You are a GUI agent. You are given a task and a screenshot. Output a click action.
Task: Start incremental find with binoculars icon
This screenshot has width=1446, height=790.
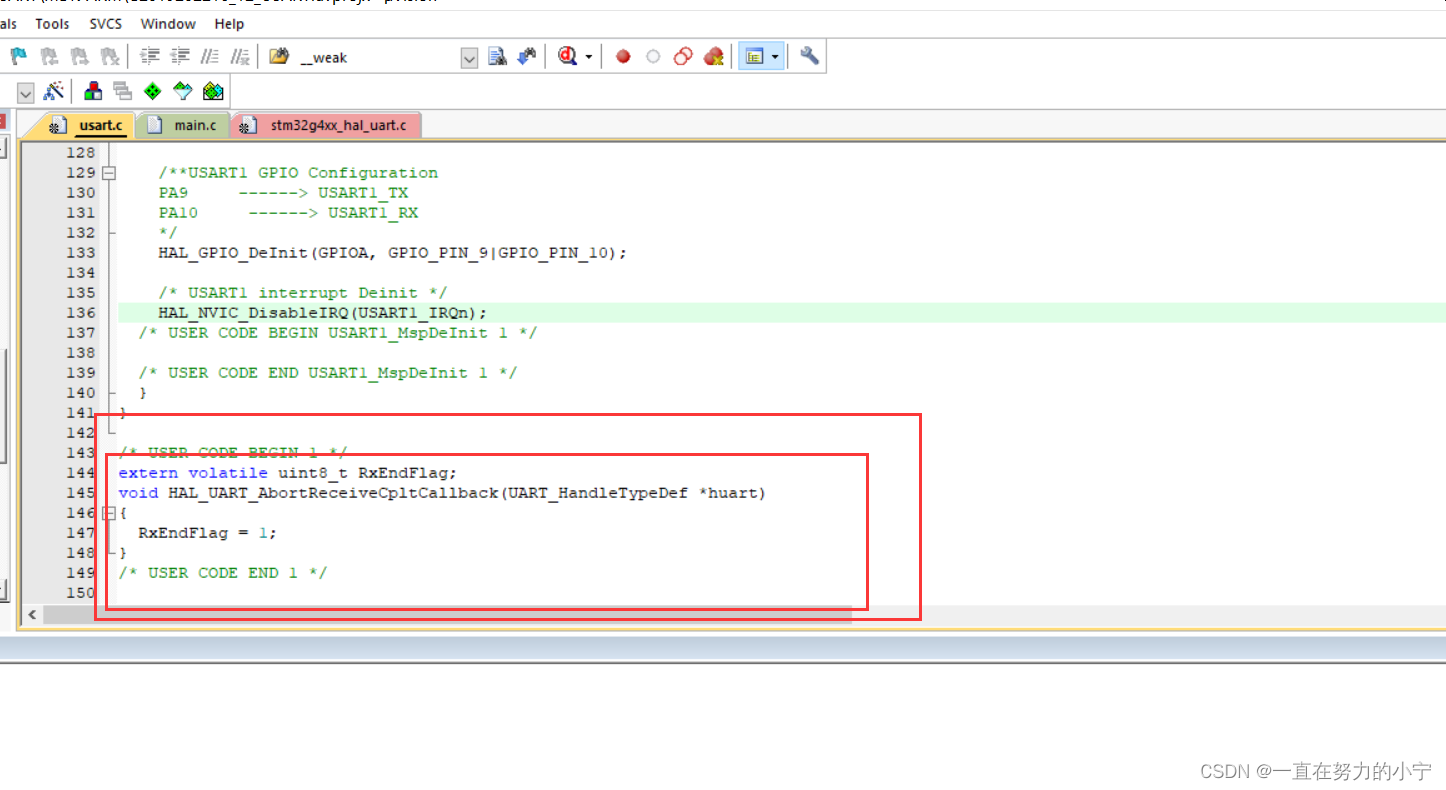[x=527, y=57]
